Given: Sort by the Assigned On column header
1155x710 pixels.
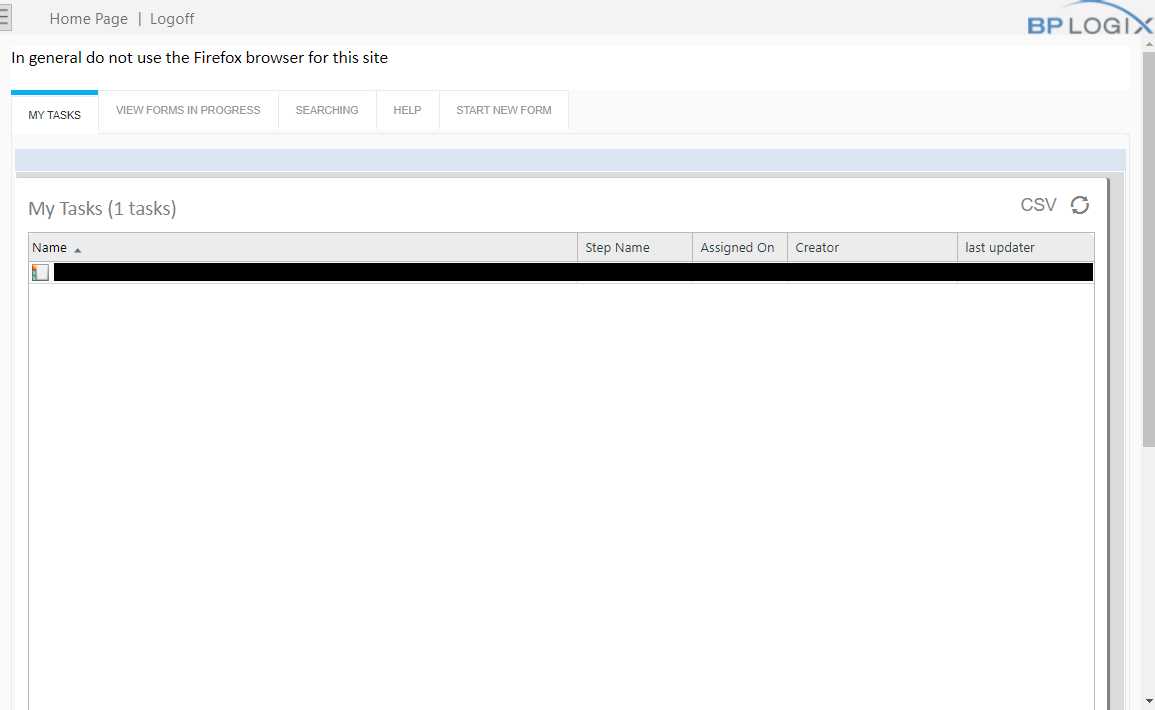Looking at the screenshot, I should [x=737, y=248].
